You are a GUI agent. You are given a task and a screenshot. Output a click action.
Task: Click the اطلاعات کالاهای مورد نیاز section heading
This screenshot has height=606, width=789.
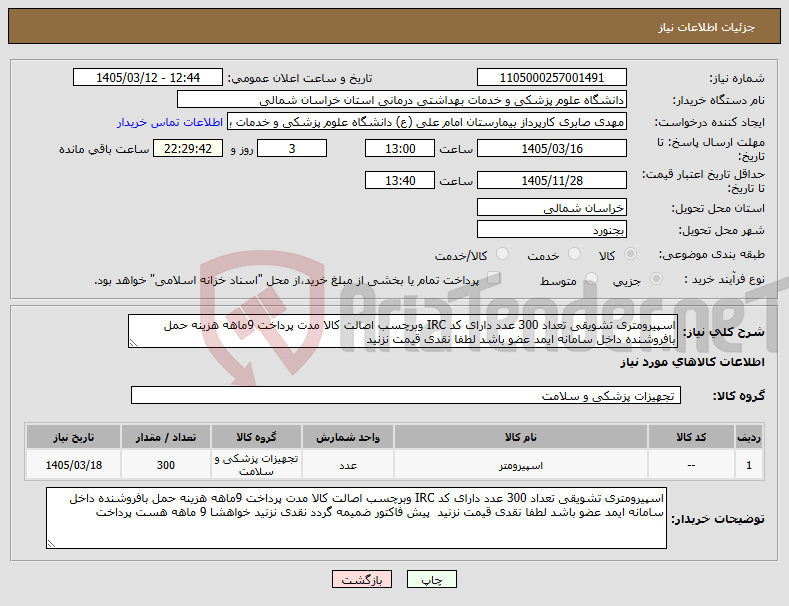tap(692, 362)
